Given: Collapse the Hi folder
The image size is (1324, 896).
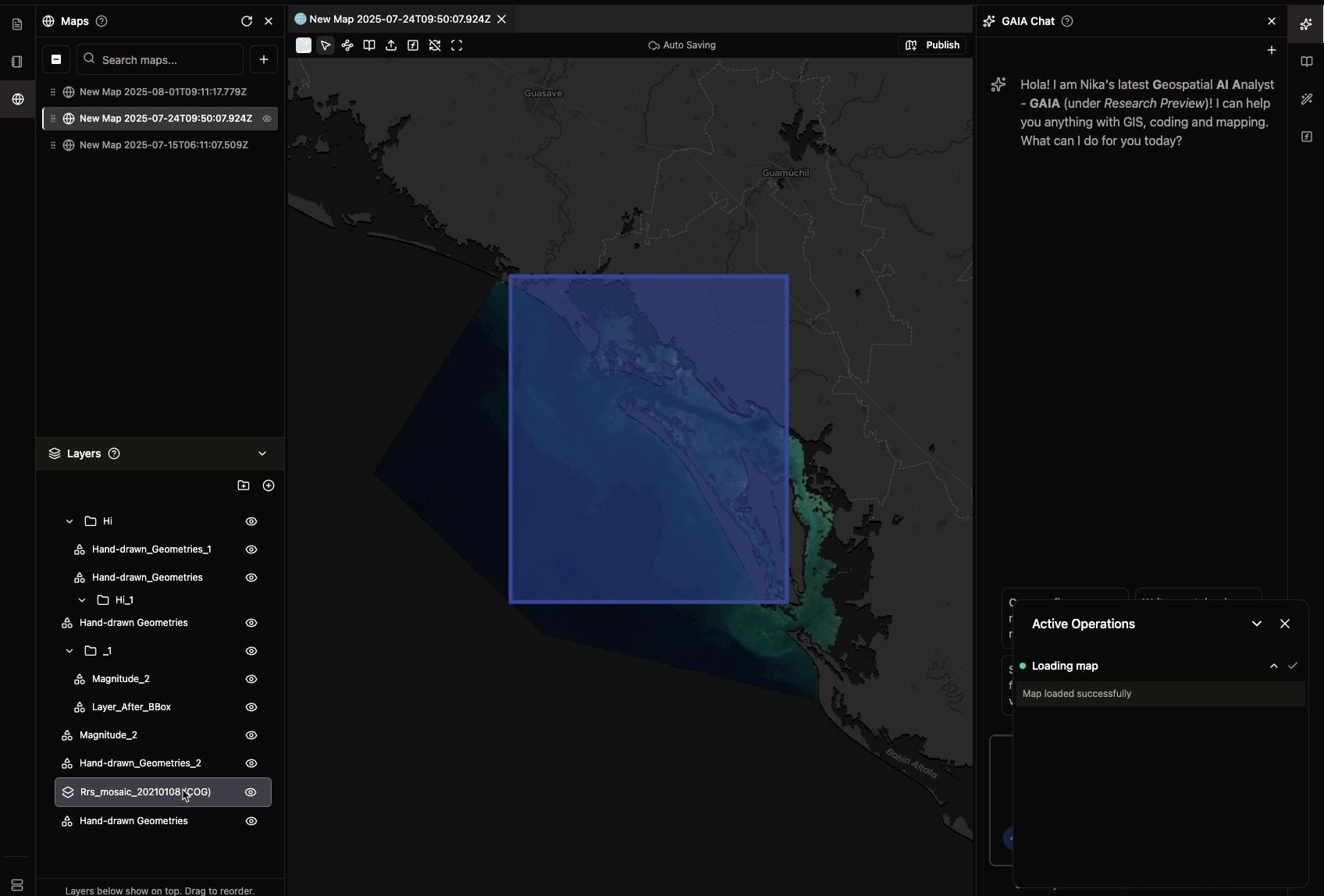Looking at the screenshot, I should click(69, 521).
